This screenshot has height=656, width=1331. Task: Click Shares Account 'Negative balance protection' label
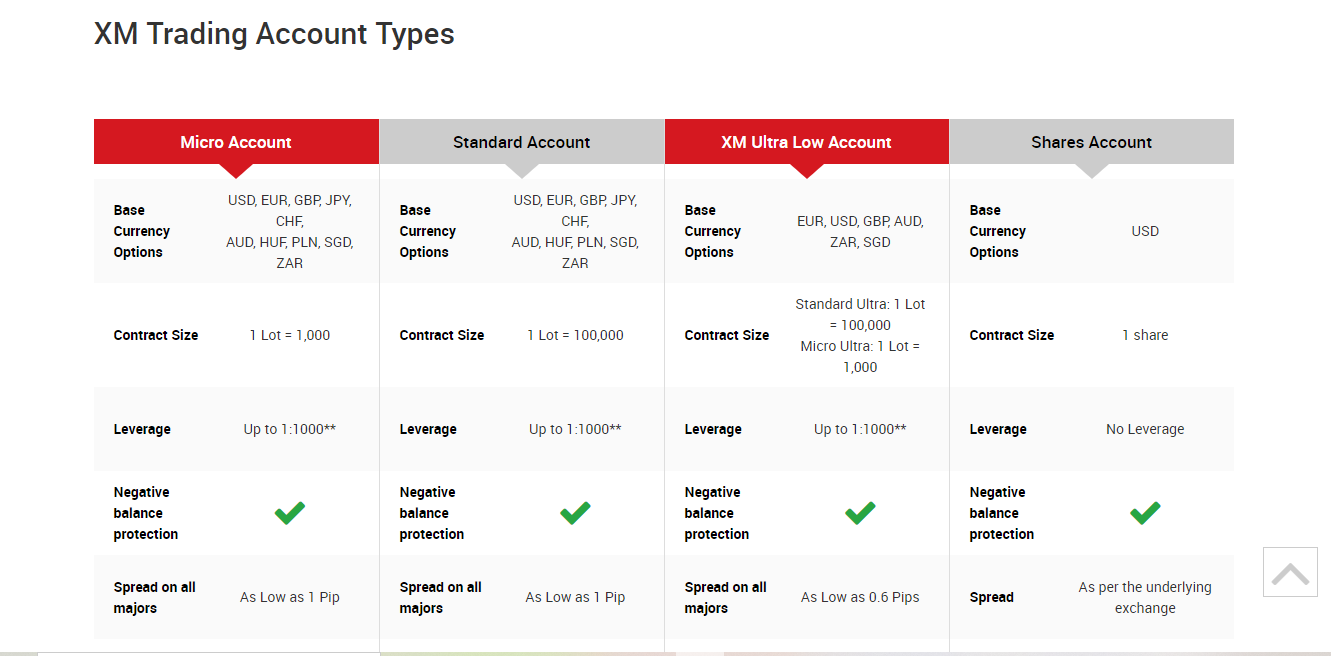click(1002, 513)
